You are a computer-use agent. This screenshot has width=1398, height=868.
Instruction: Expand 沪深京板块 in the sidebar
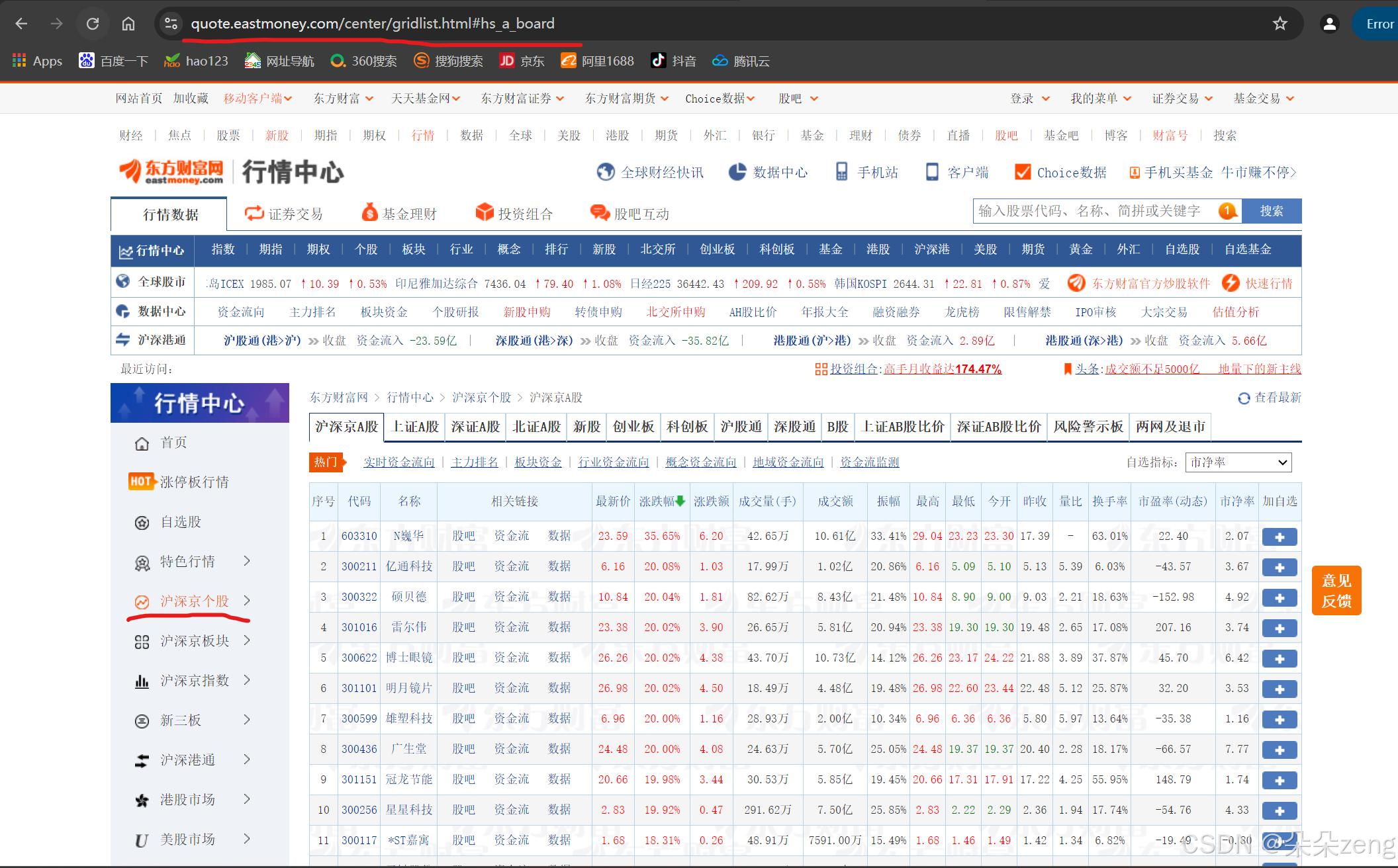(192, 641)
